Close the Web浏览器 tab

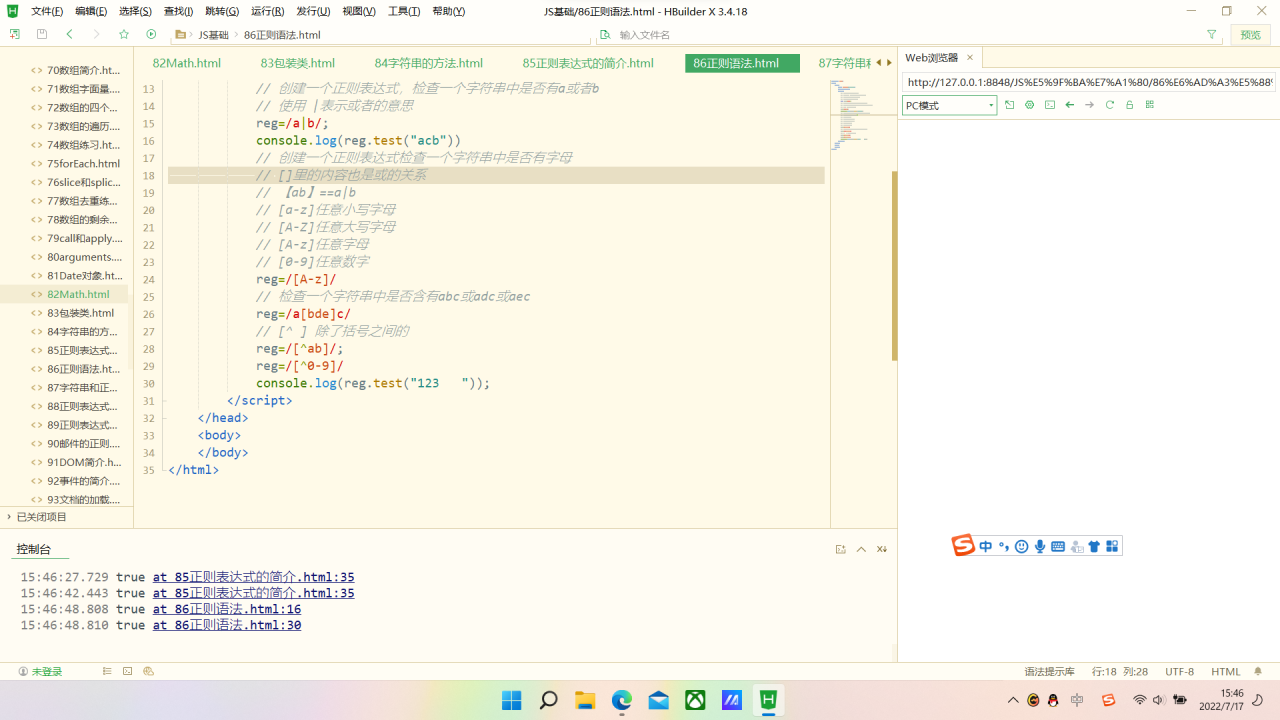pyautogui.click(x=970, y=58)
